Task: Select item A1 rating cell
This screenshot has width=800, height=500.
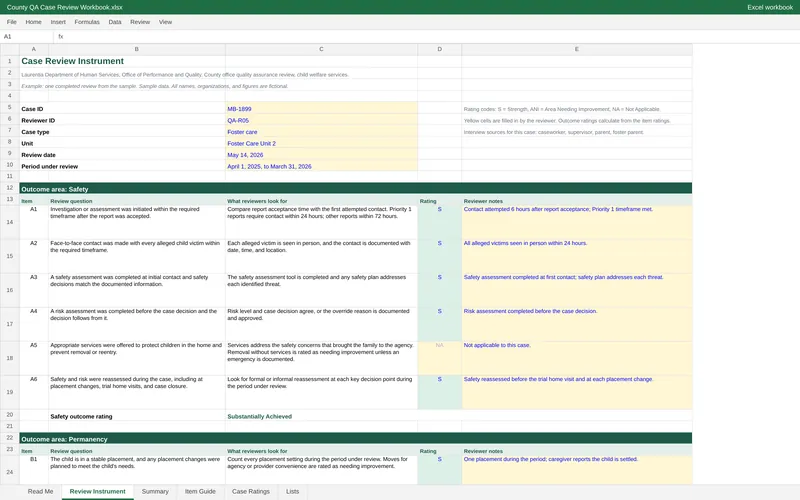Action: tap(440, 222)
